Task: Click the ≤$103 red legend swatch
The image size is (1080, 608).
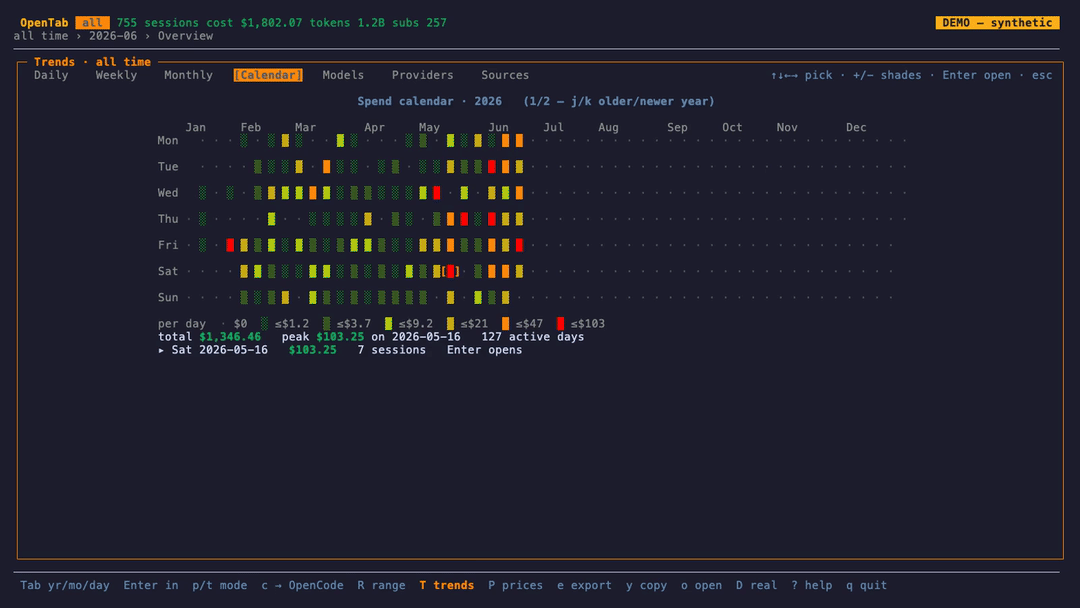Action: coord(561,324)
